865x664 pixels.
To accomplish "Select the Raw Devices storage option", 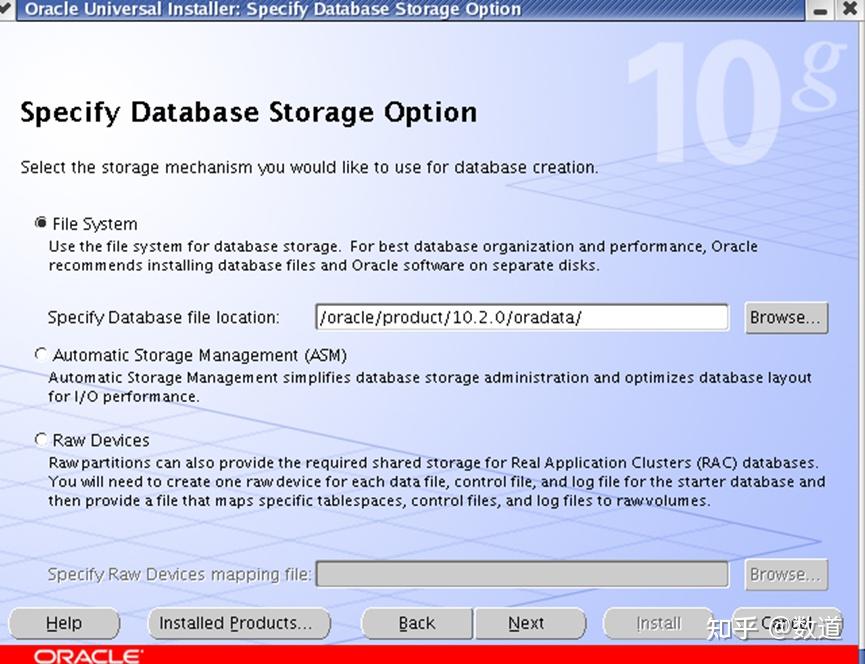I will pos(41,439).
